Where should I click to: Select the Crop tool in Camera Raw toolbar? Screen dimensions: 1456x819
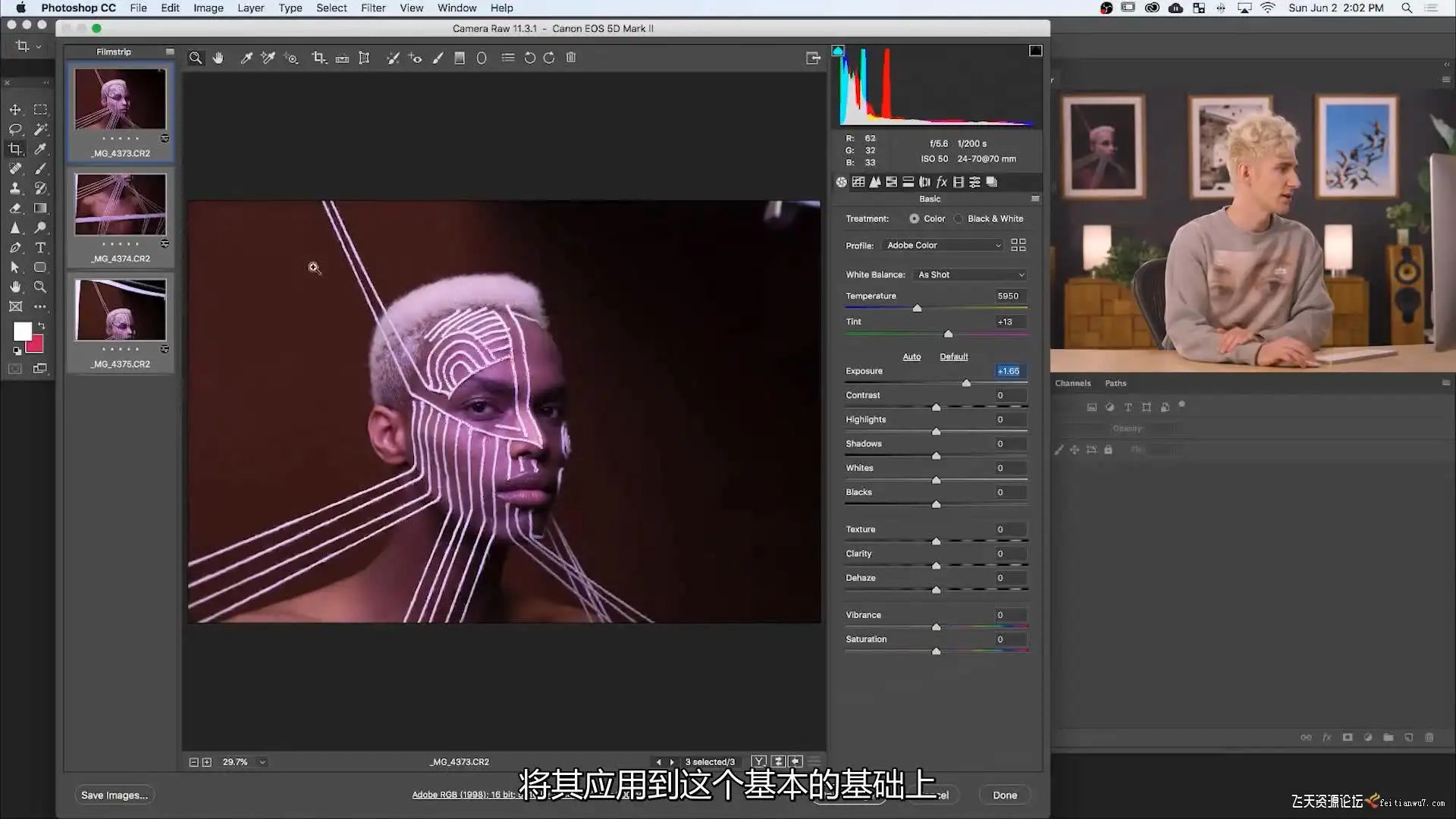(319, 58)
